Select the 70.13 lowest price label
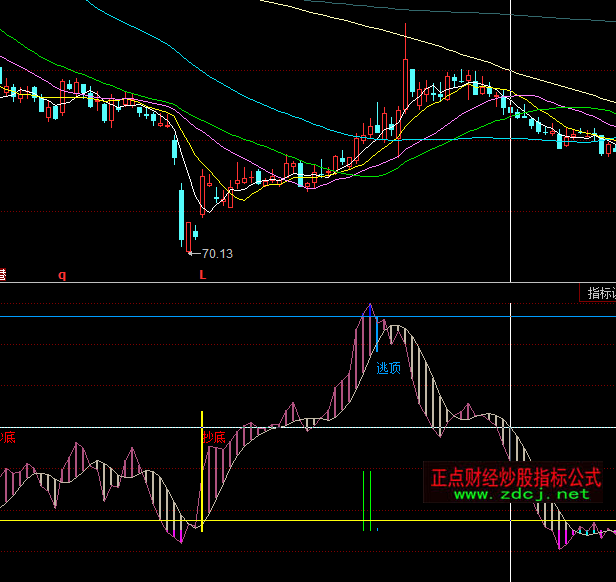616x582 pixels. coord(216,254)
